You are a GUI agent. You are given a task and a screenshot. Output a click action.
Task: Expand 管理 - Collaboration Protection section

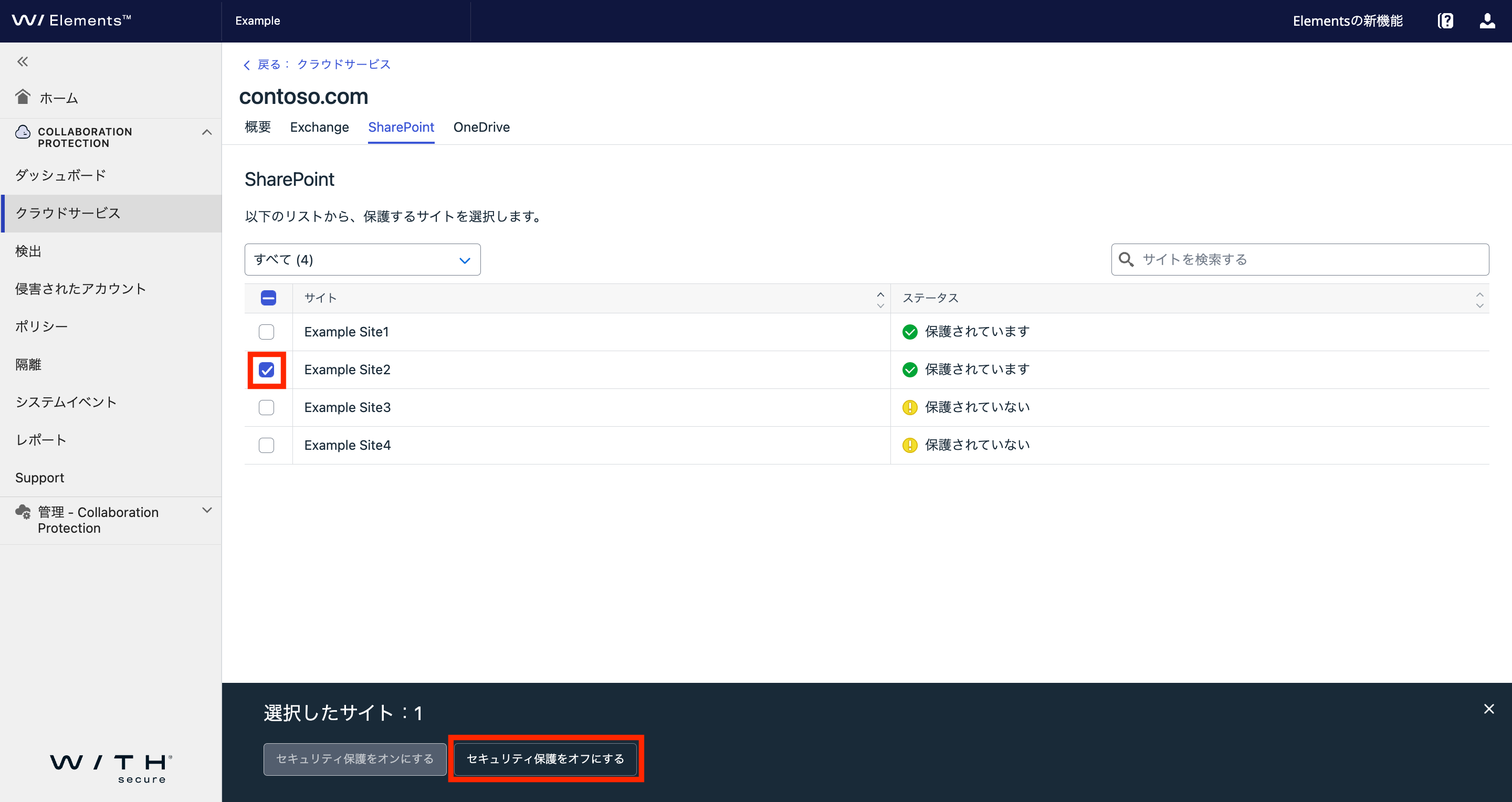pyautogui.click(x=207, y=510)
